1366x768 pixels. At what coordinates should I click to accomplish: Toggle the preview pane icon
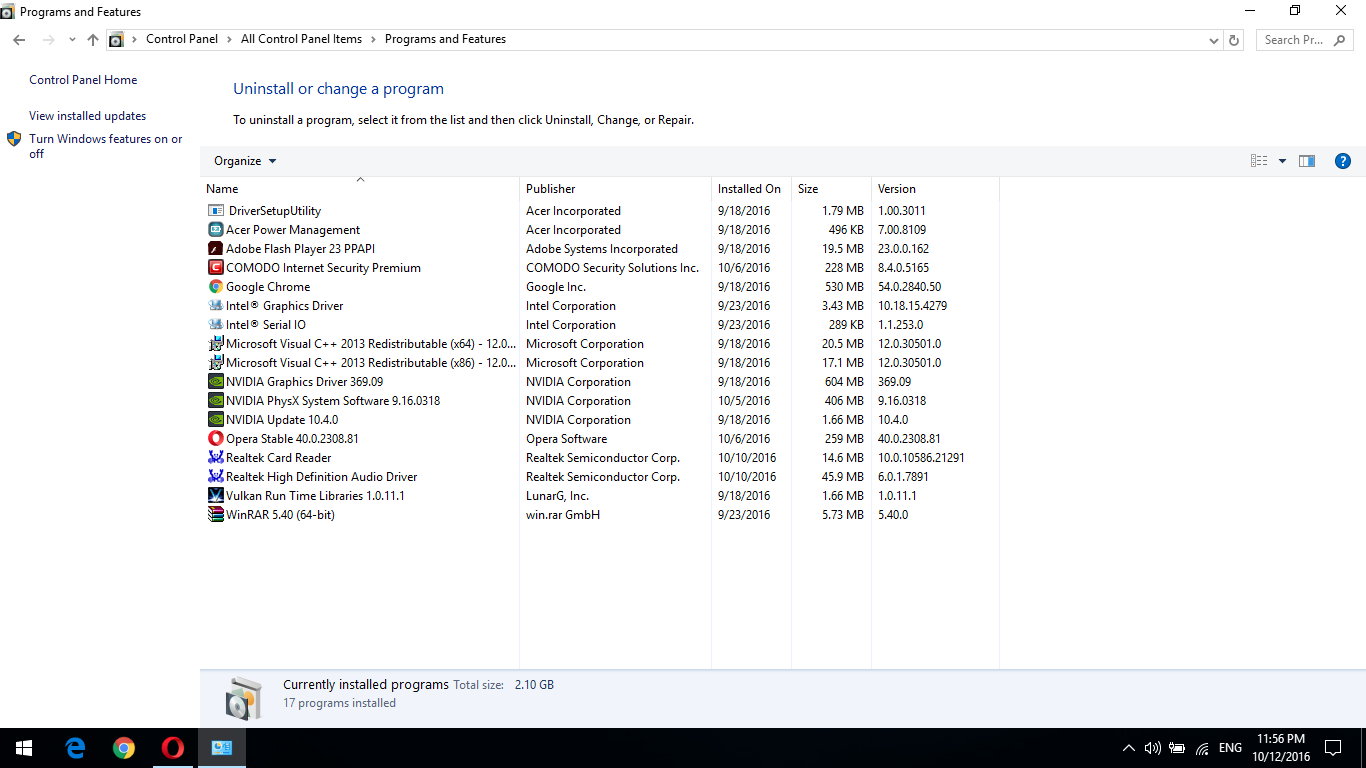(1307, 161)
